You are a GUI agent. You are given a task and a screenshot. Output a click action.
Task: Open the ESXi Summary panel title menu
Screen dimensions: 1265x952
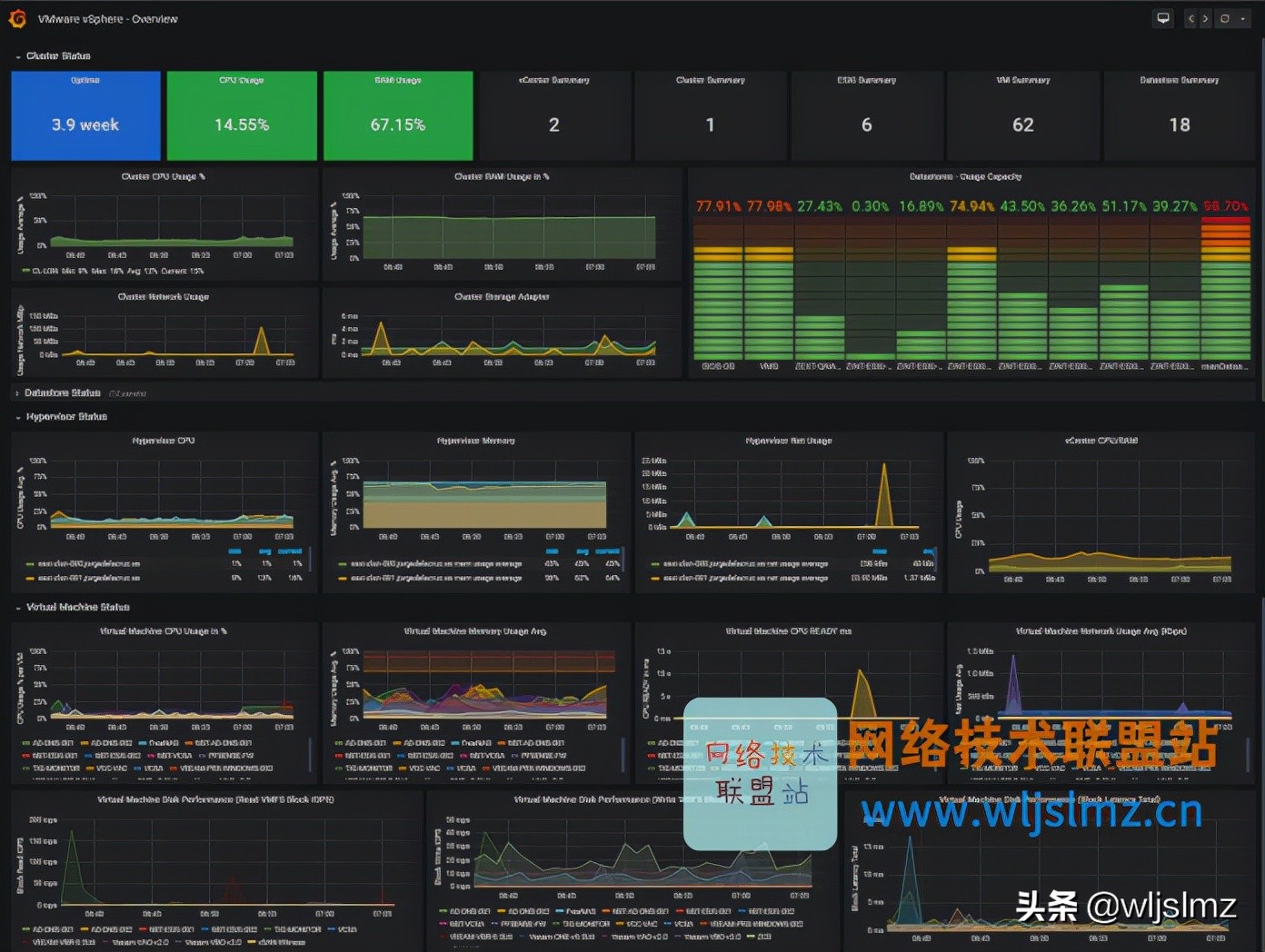click(867, 80)
